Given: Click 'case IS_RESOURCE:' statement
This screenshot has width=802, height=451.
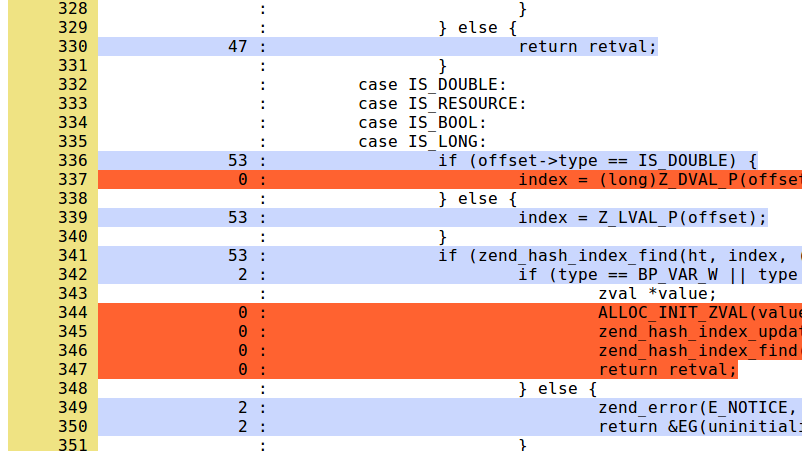Looking at the screenshot, I should tap(442, 103).
